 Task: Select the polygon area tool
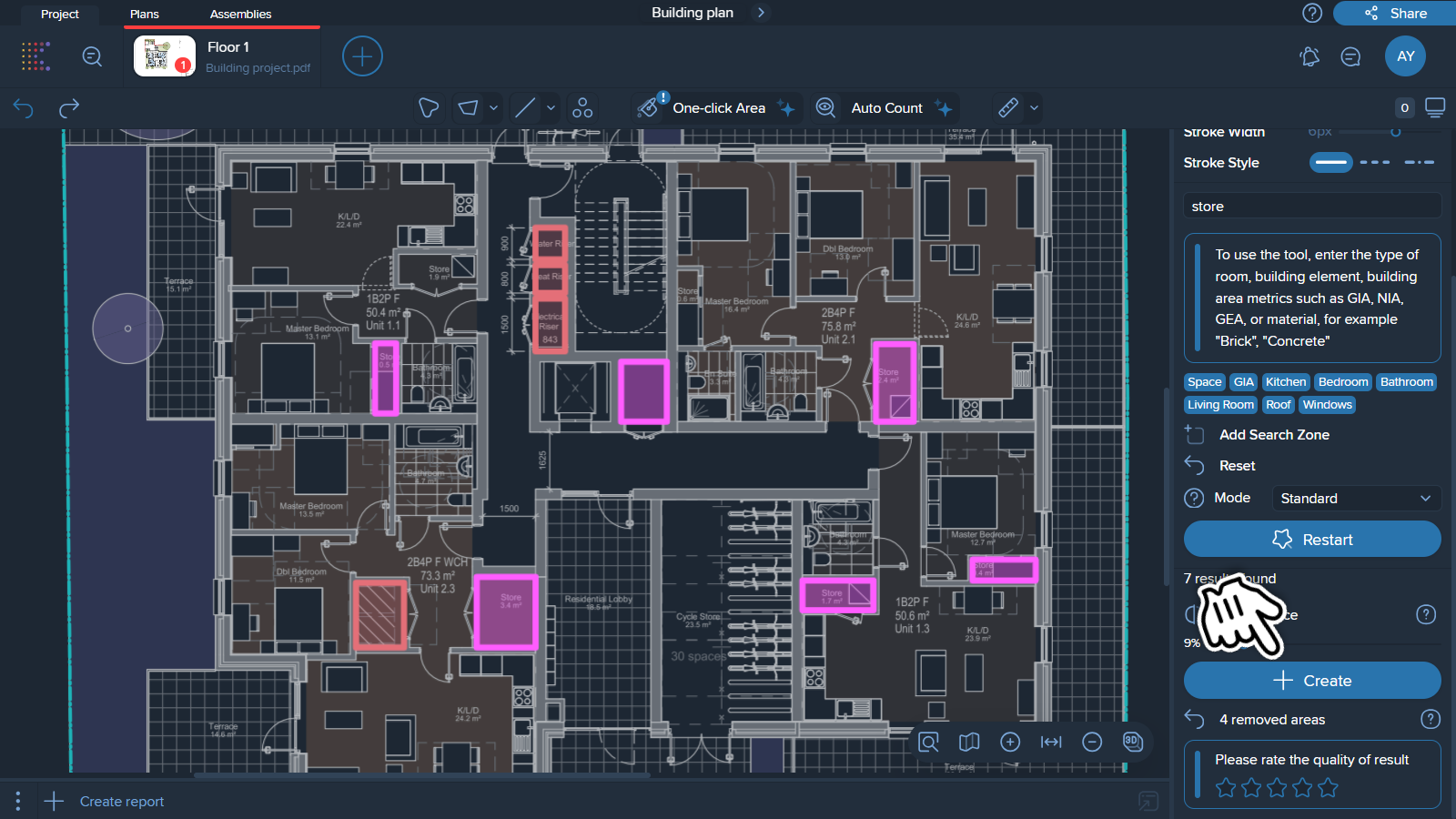click(468, 108)
